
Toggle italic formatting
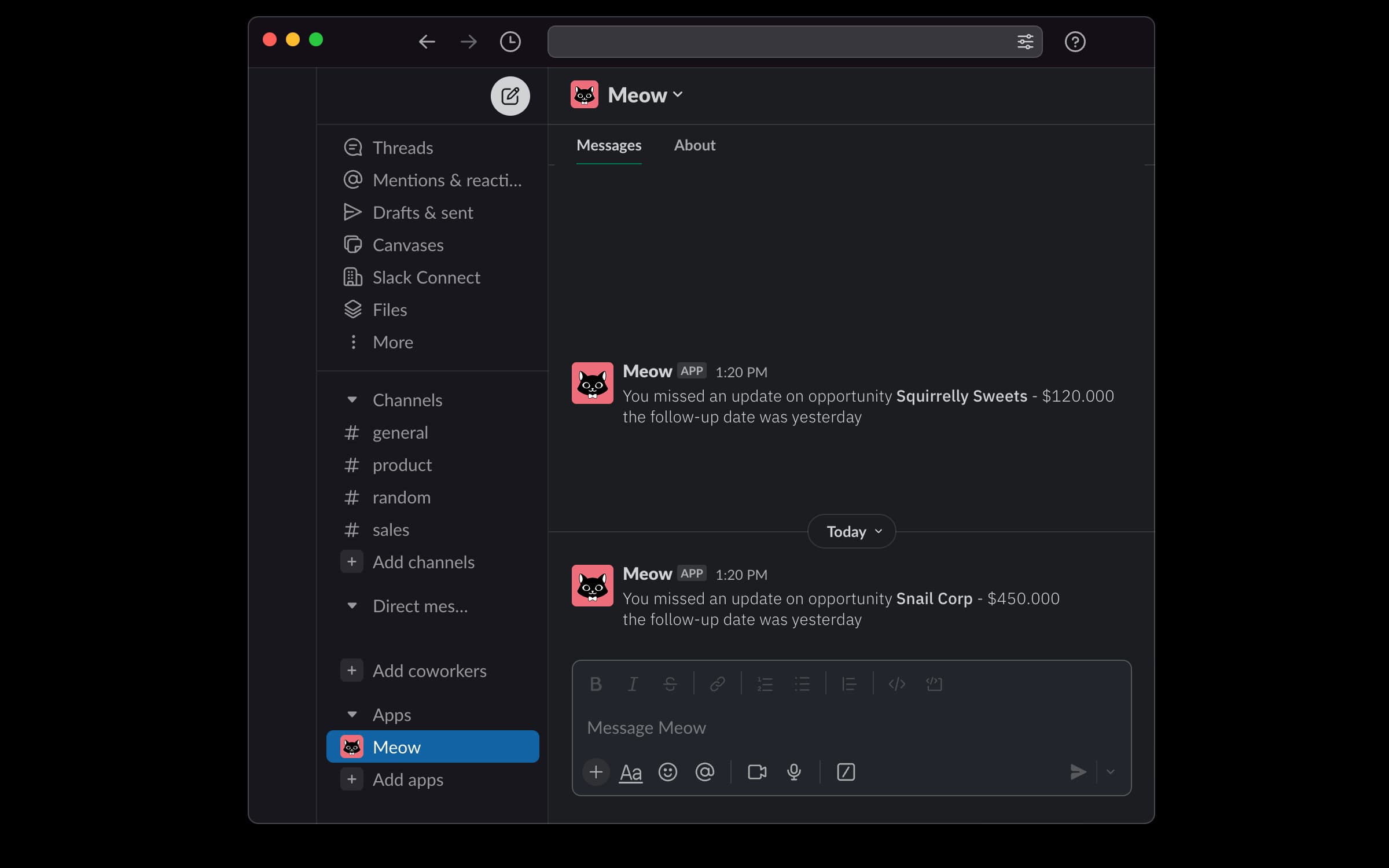(x=633, y=684)
